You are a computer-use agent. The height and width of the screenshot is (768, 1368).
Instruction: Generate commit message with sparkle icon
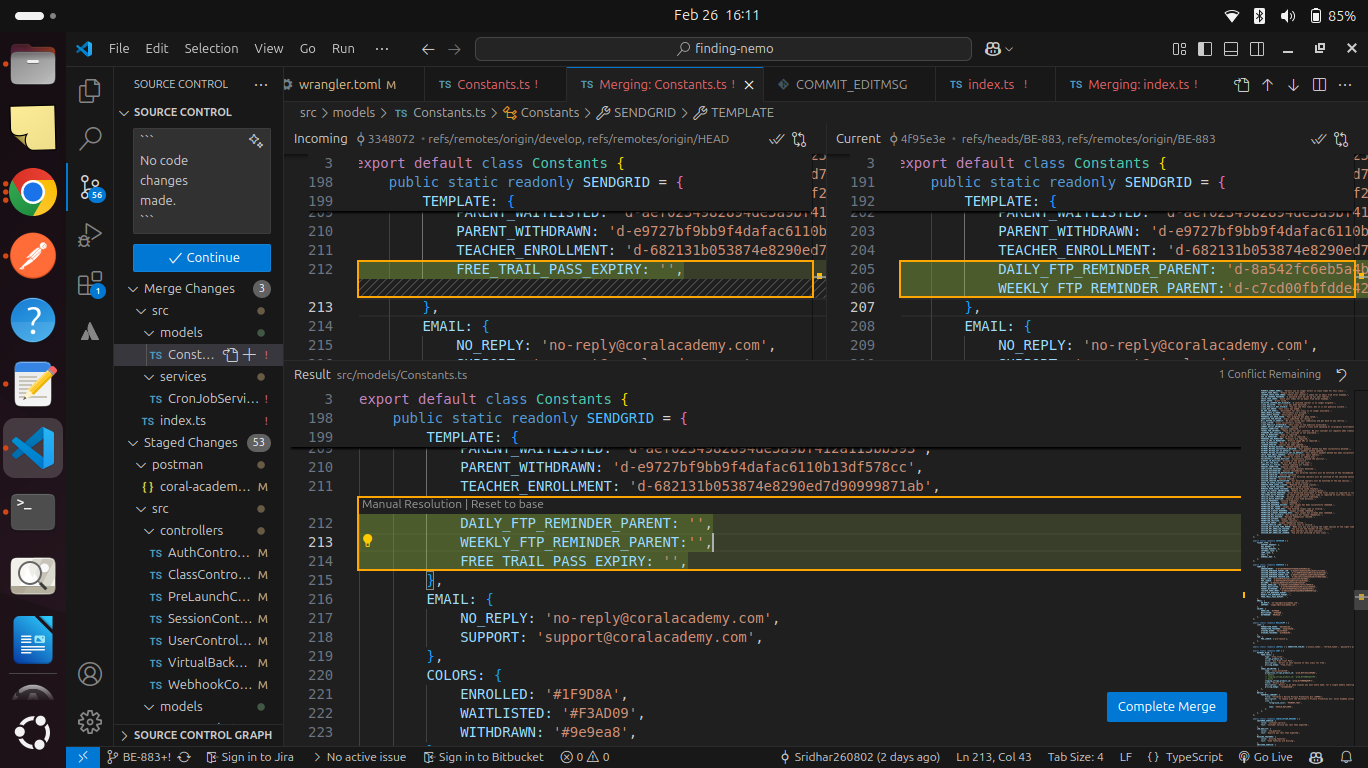click(x=255, y=141)
